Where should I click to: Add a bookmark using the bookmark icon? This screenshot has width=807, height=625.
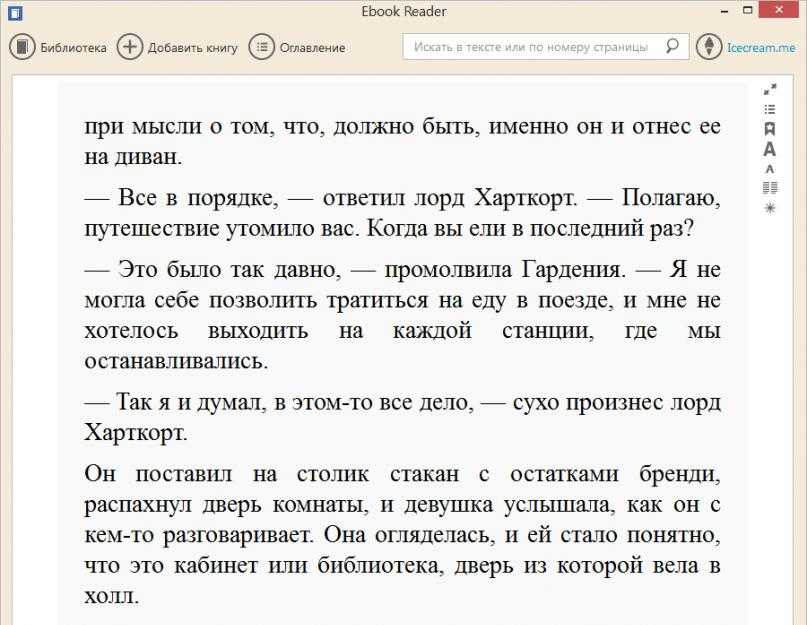pos(770,129)
